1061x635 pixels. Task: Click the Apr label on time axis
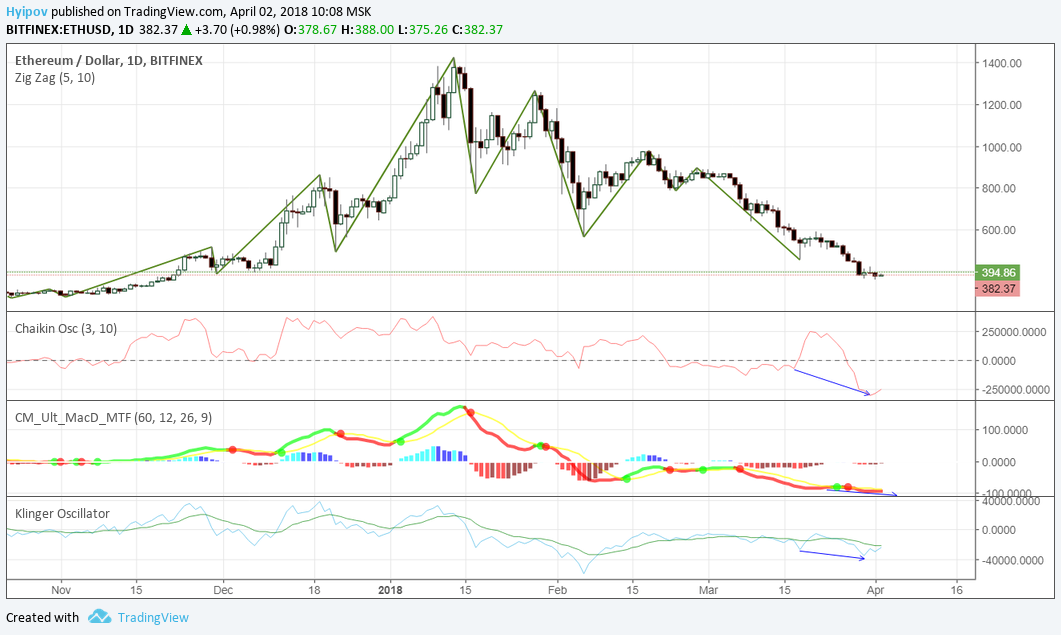pos(876,590)
